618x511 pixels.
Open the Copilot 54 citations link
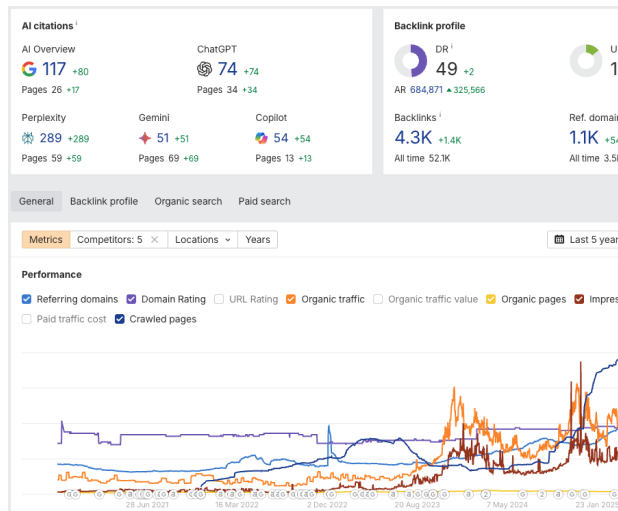[x=281, y=138]
